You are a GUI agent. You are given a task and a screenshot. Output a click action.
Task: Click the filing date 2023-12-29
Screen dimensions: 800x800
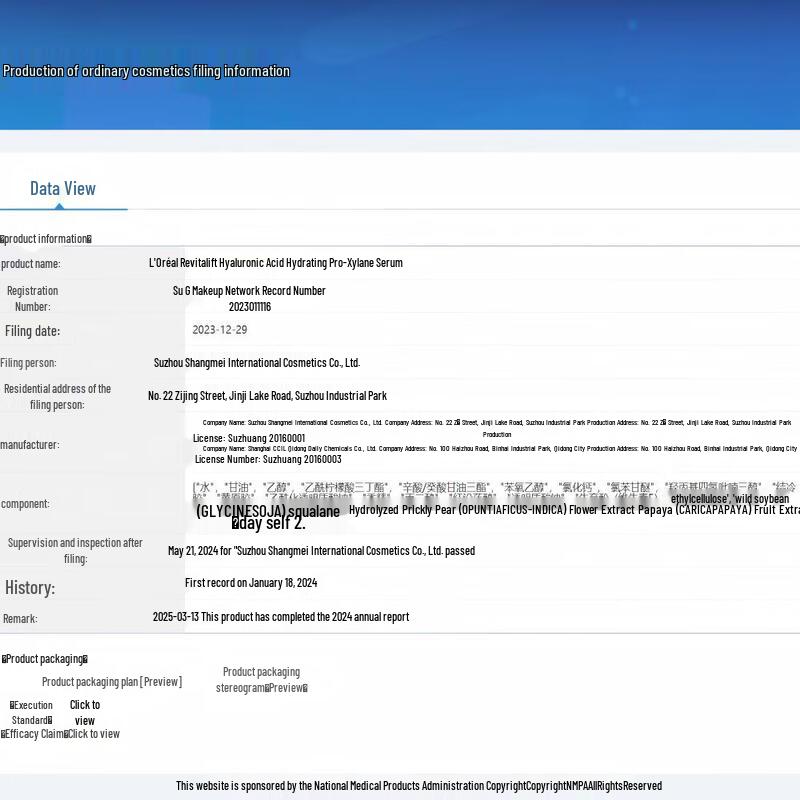tap(220, 330)
